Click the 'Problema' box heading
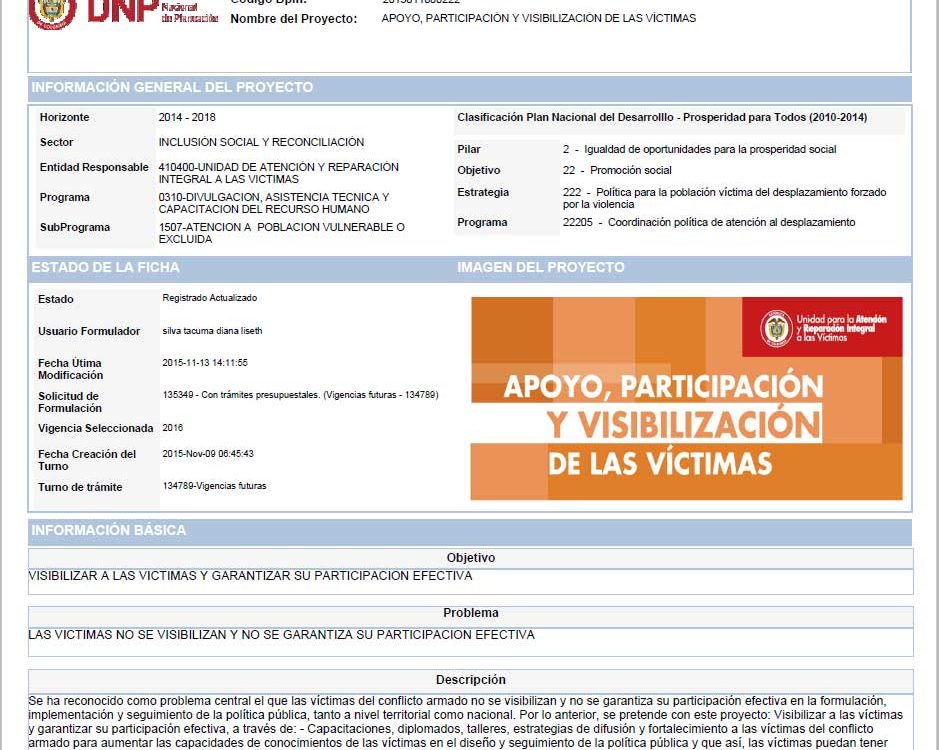Screen dimensions: 939x750 tap(471, 613)
